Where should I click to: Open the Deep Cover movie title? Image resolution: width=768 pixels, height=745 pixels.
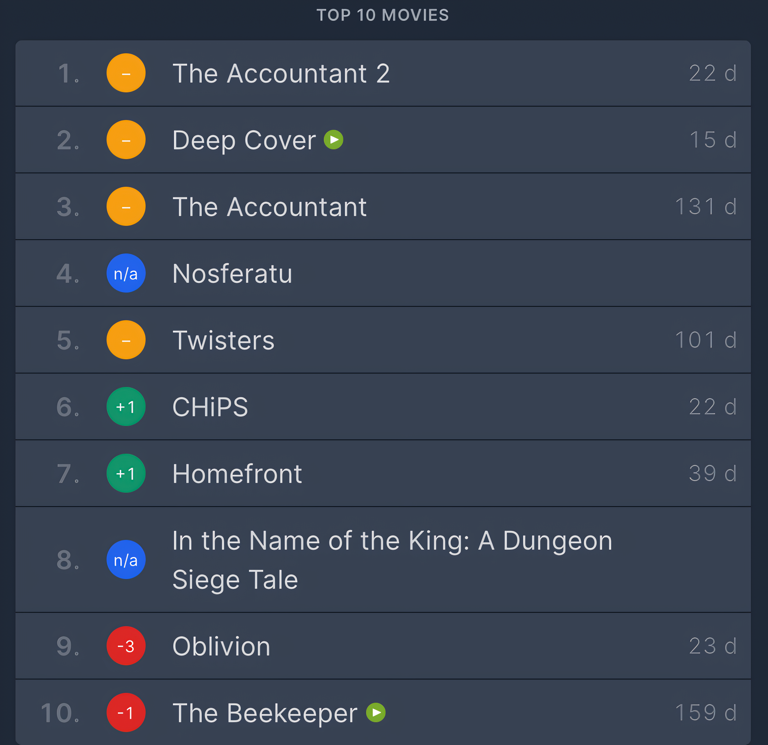(244, 141)
